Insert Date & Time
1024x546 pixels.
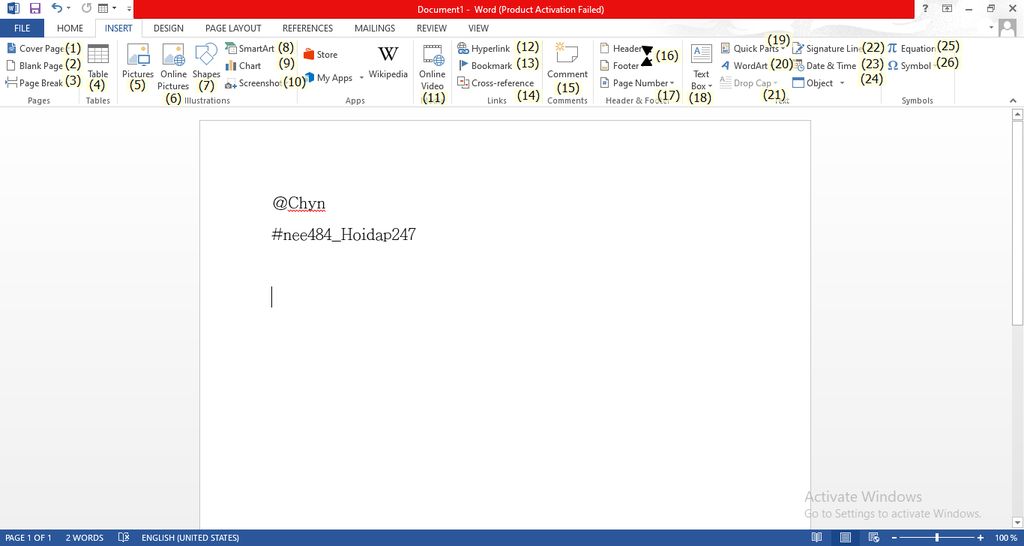click(825, 65)
